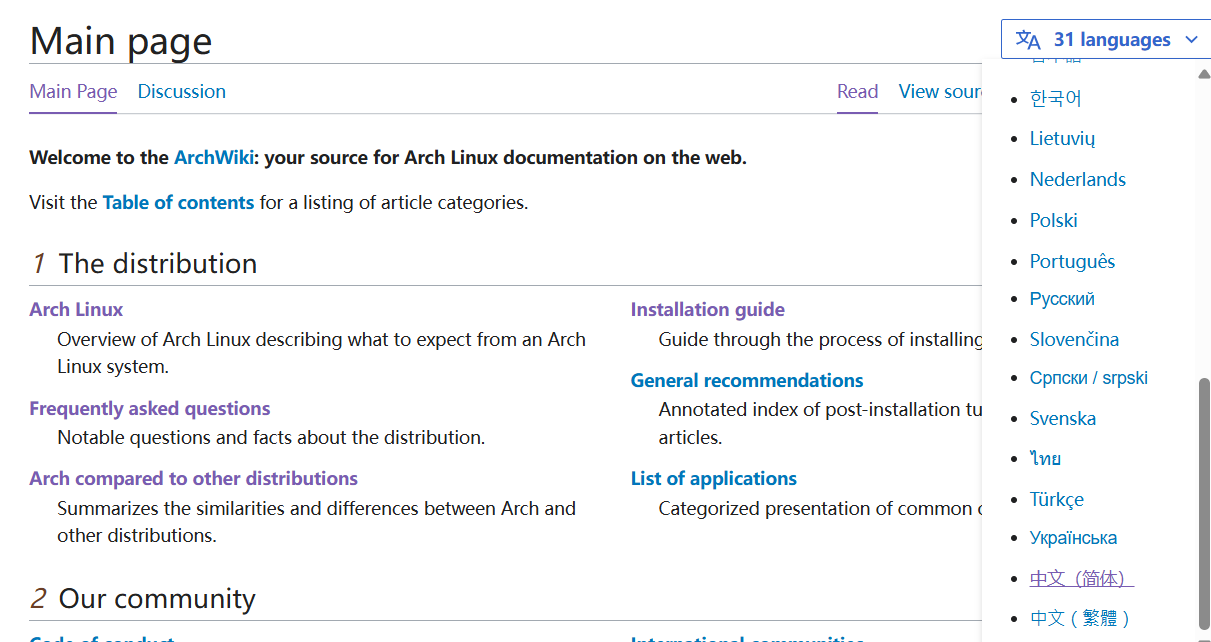Choose Српски / srpski language
This screenshot has height=642, width=1211.
[1089, 378]
